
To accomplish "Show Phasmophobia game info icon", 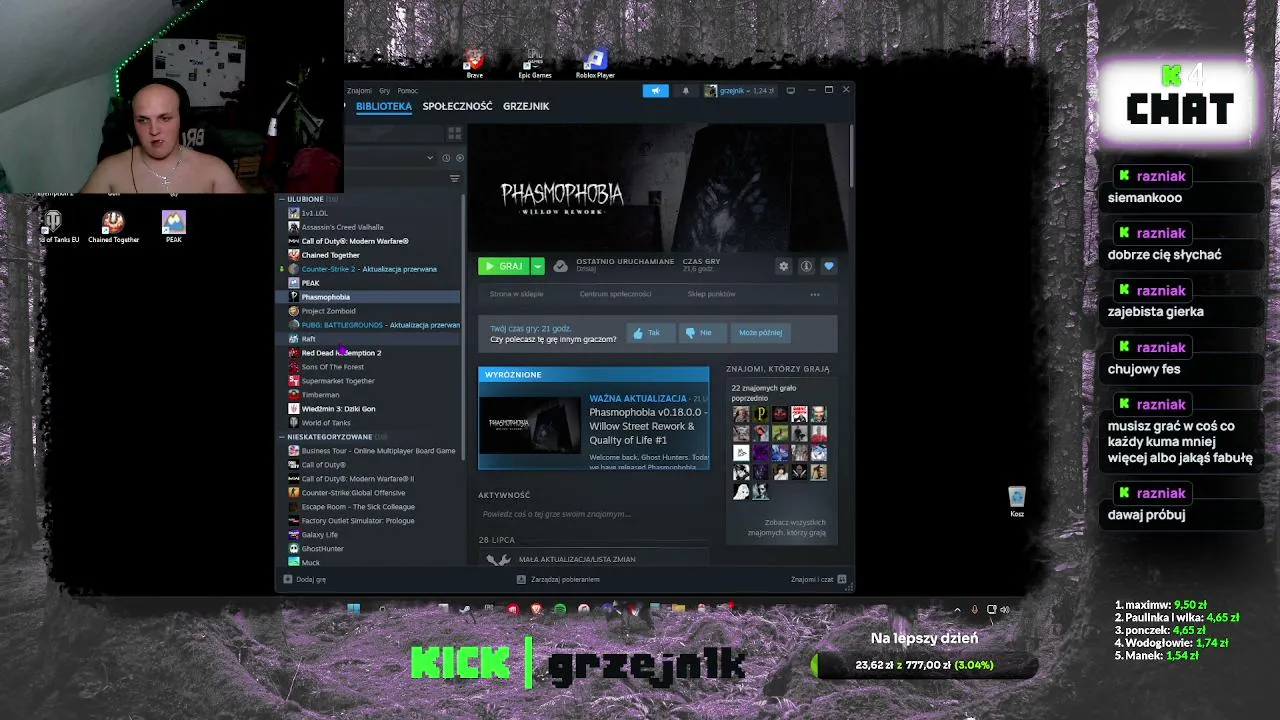I will (x=806, y=266).
